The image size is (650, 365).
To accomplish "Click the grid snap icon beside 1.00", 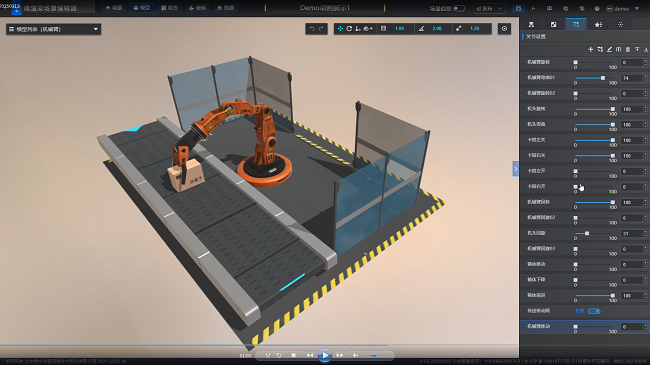I will (383, 29).
